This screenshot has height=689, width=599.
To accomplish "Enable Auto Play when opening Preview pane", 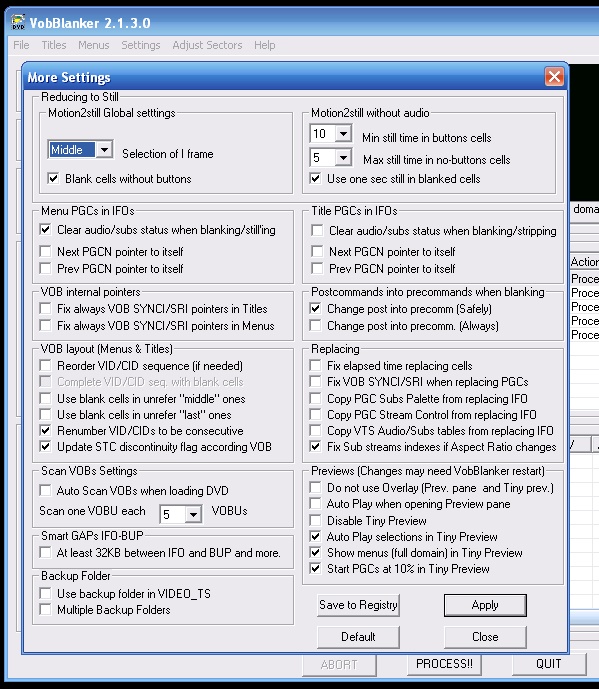I will click(x=315, y=504).
